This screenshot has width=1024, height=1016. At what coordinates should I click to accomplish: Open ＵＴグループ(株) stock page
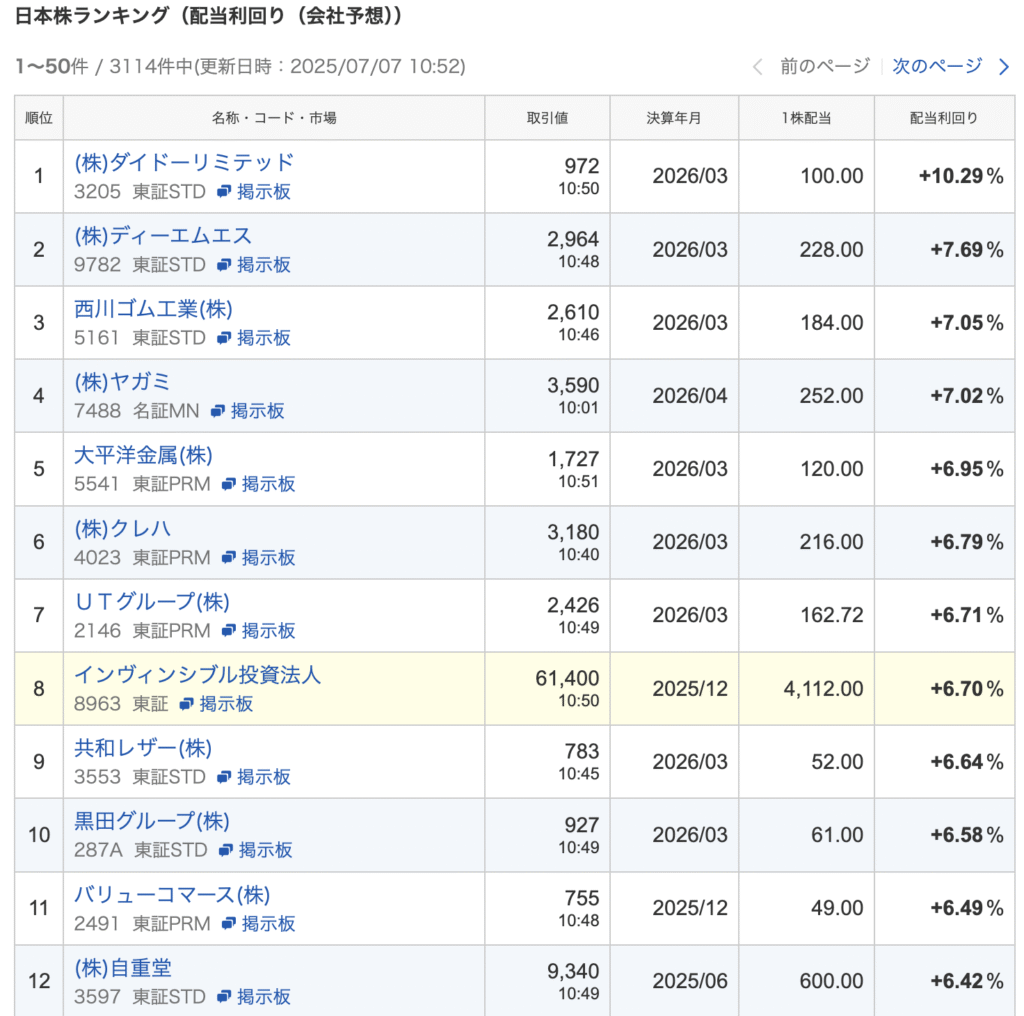click(152, 602)
